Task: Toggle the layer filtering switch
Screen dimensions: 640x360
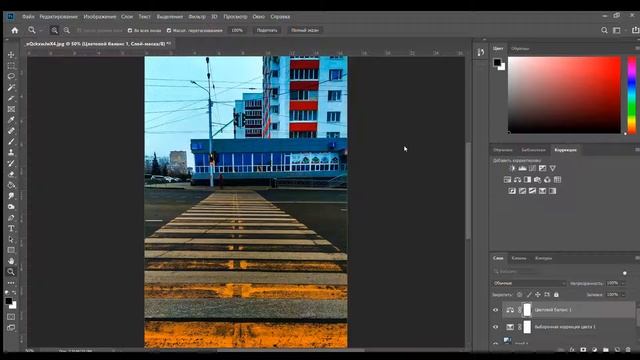Action: pos(625,273)
